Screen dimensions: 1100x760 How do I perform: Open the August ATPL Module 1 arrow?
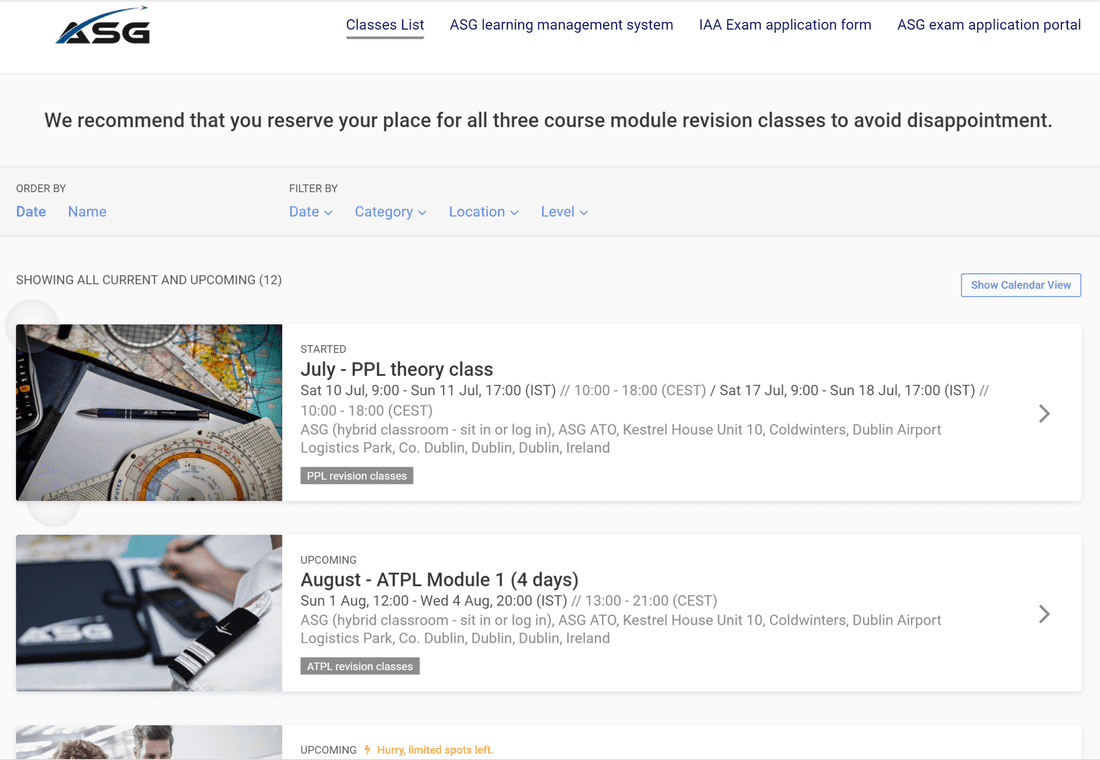point(1044,614)
